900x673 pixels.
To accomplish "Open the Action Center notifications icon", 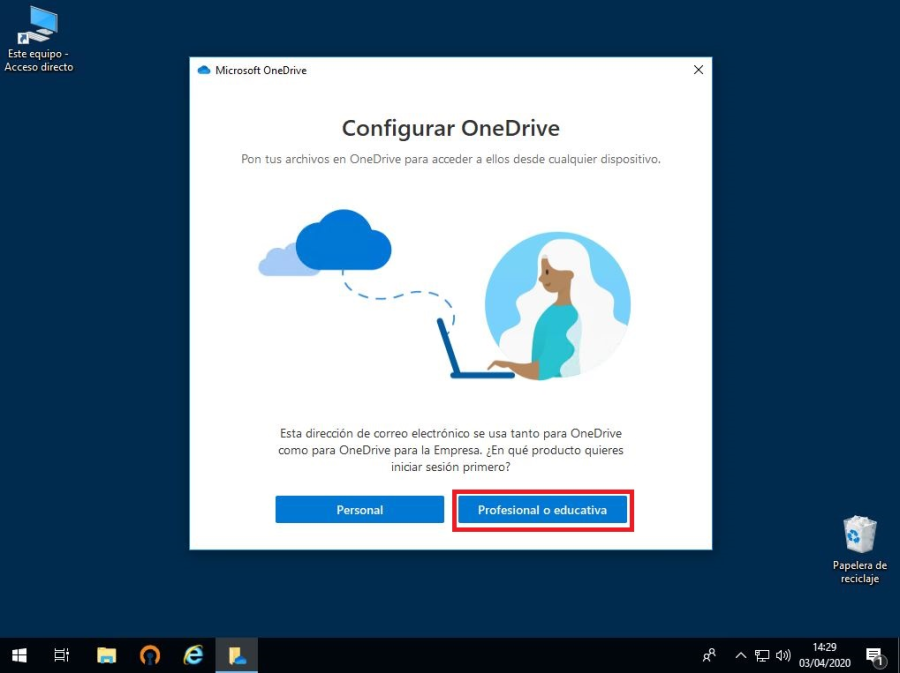I will (875, 655).
